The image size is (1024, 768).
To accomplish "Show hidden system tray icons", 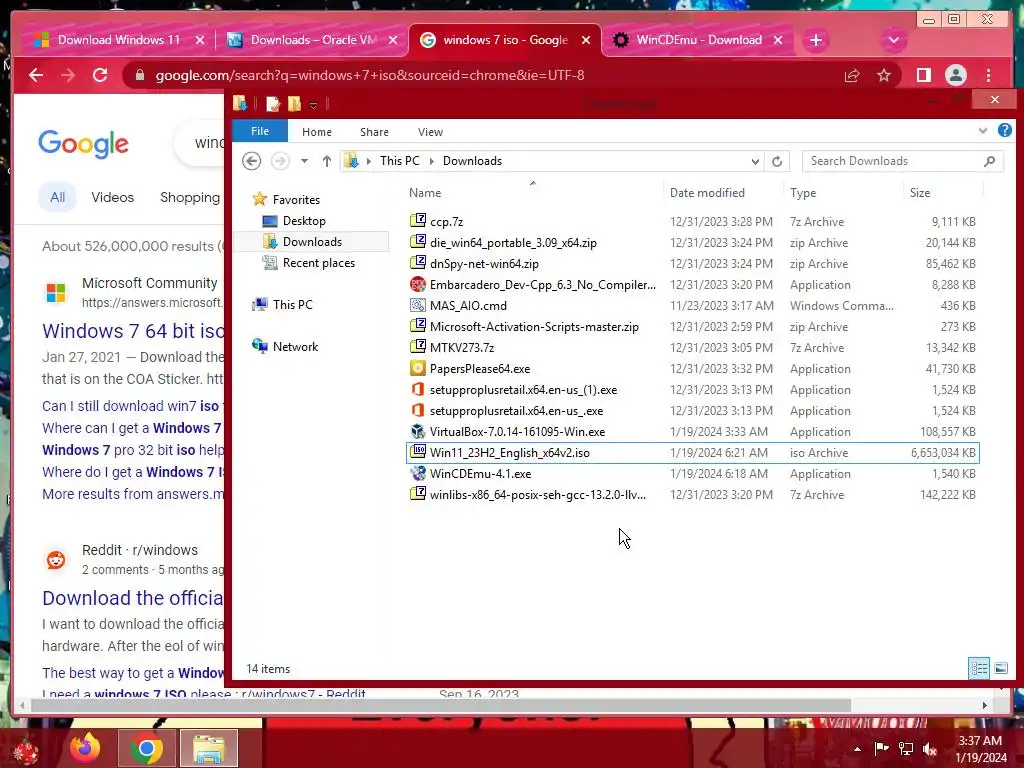I will 857,749.
